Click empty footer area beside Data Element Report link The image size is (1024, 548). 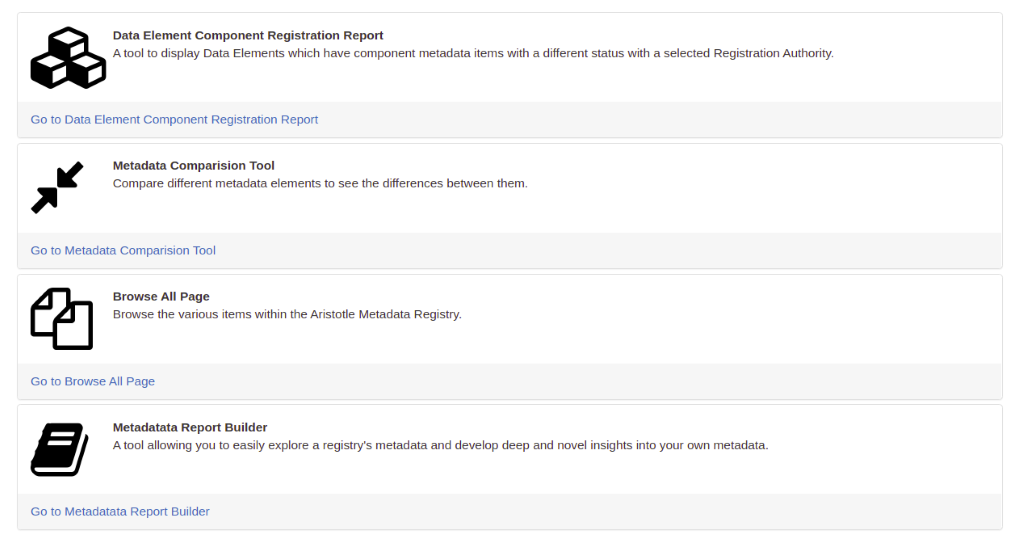660,120
